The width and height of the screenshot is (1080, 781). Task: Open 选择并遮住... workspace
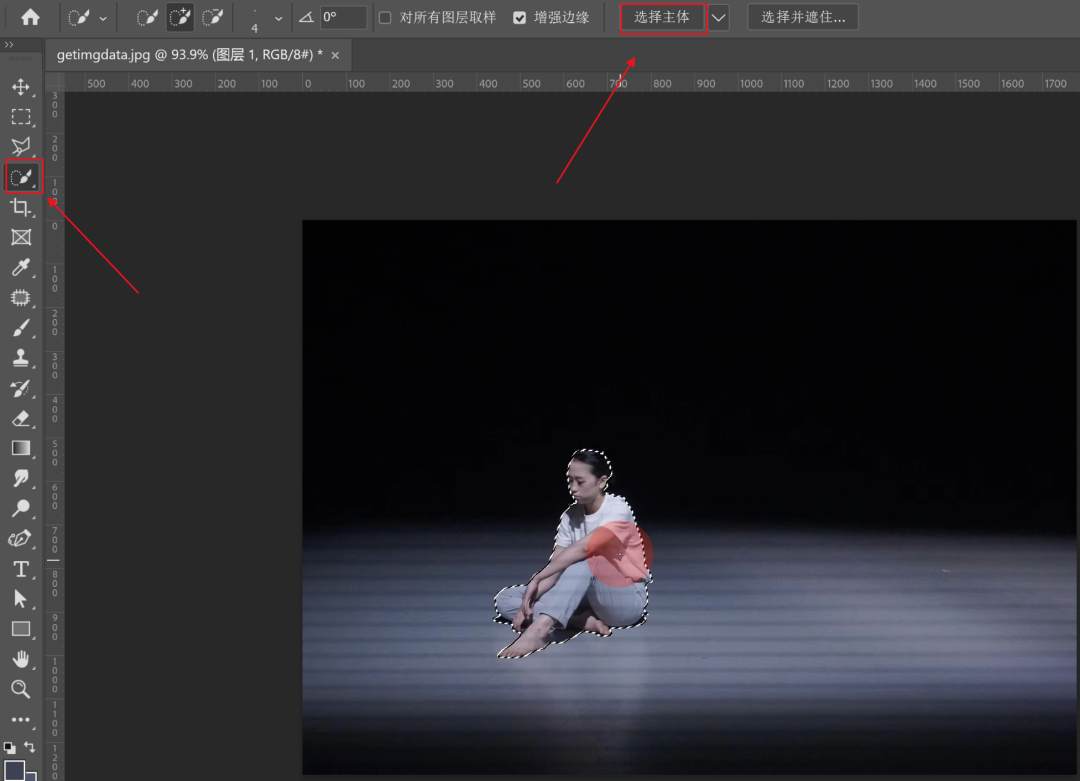click(x=803, y=18)
